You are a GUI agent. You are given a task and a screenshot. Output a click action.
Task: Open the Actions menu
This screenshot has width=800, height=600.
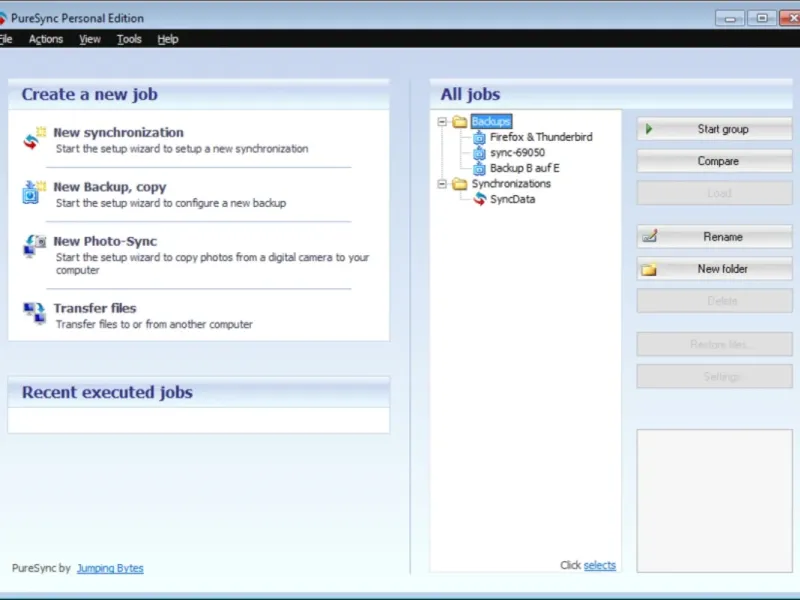46,39
